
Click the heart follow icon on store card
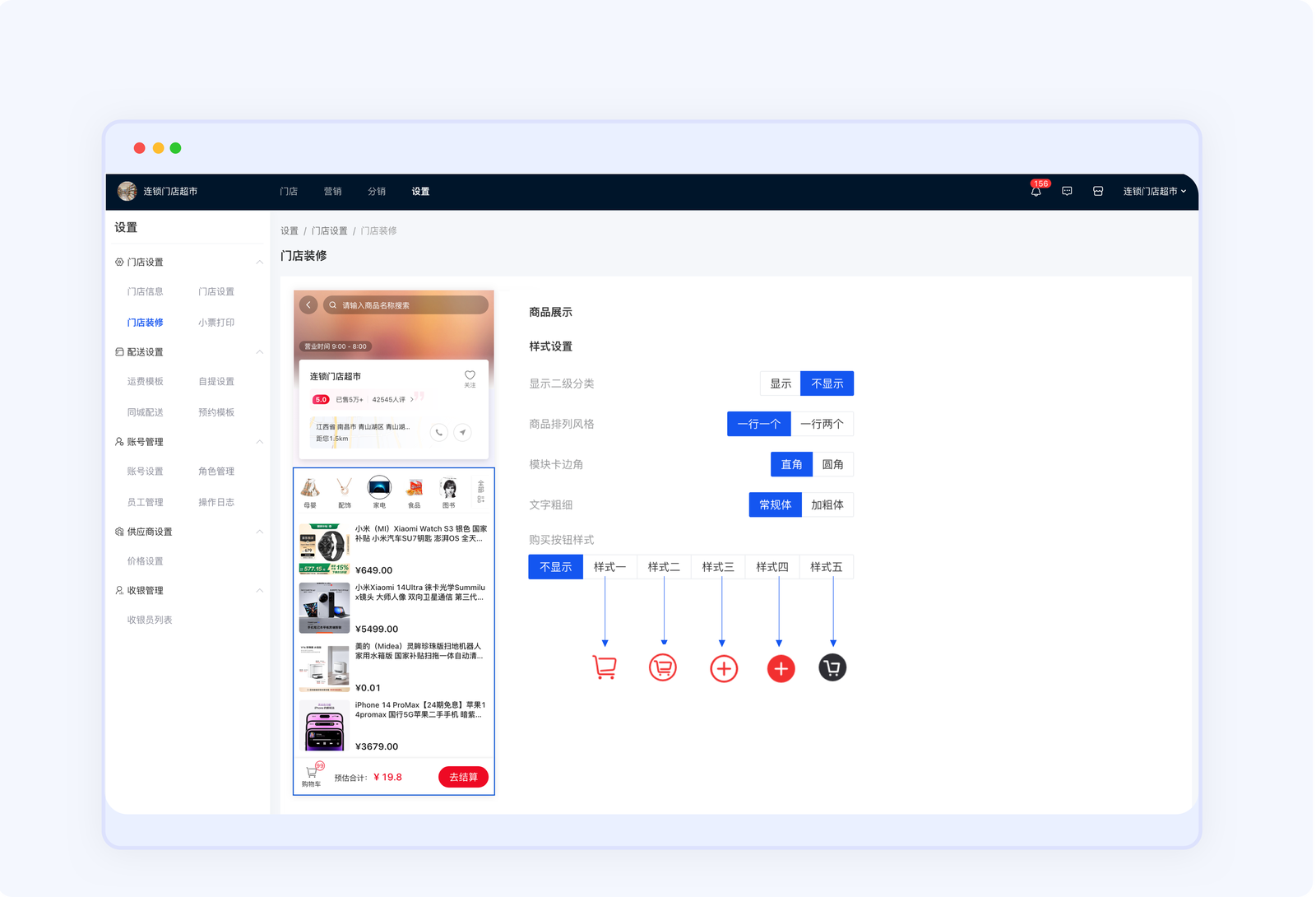click(x=470, y=375)
